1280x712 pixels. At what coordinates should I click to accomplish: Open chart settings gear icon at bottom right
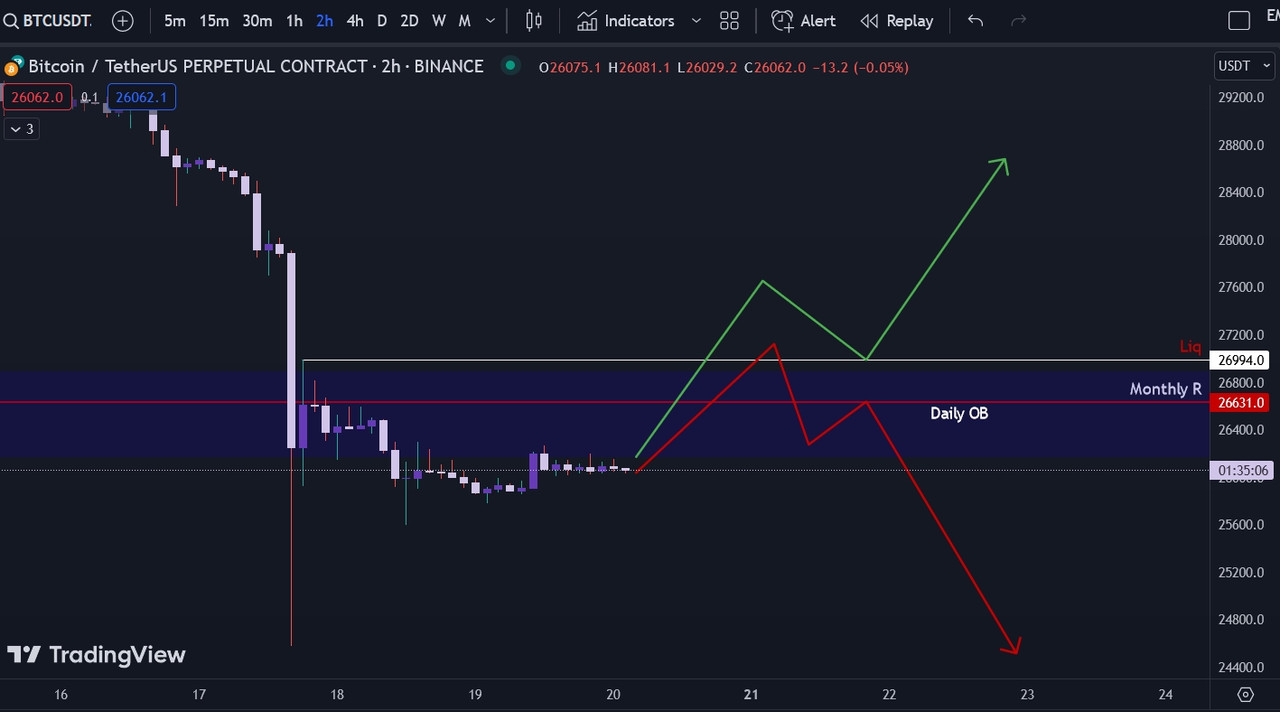[1245, 694]
